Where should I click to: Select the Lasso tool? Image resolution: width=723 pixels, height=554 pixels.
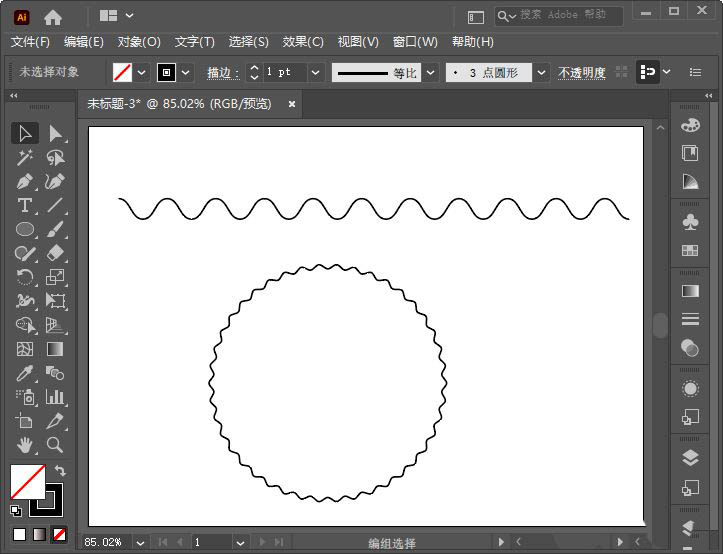55,157
